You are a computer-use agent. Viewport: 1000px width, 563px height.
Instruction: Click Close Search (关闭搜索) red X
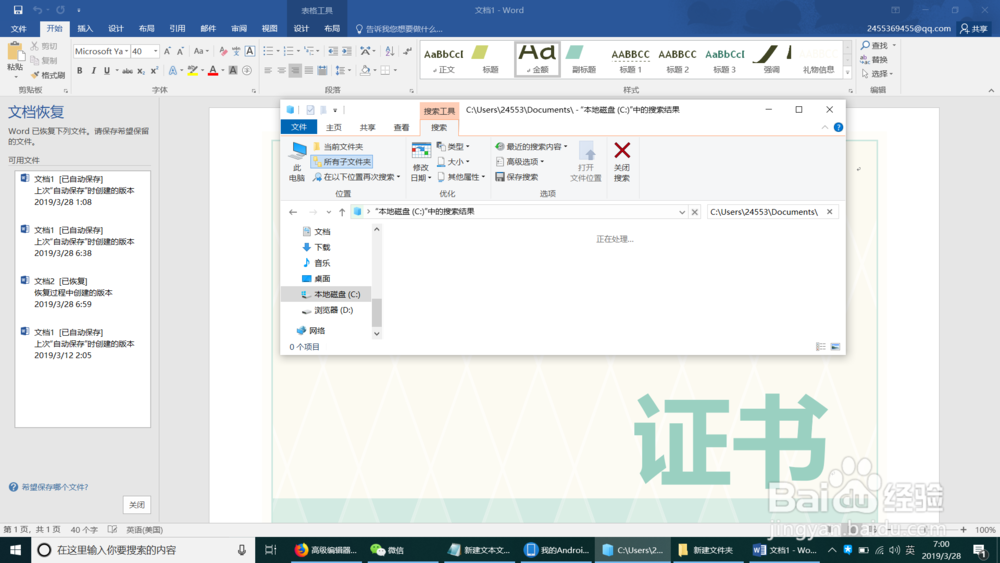coord(622,162)
